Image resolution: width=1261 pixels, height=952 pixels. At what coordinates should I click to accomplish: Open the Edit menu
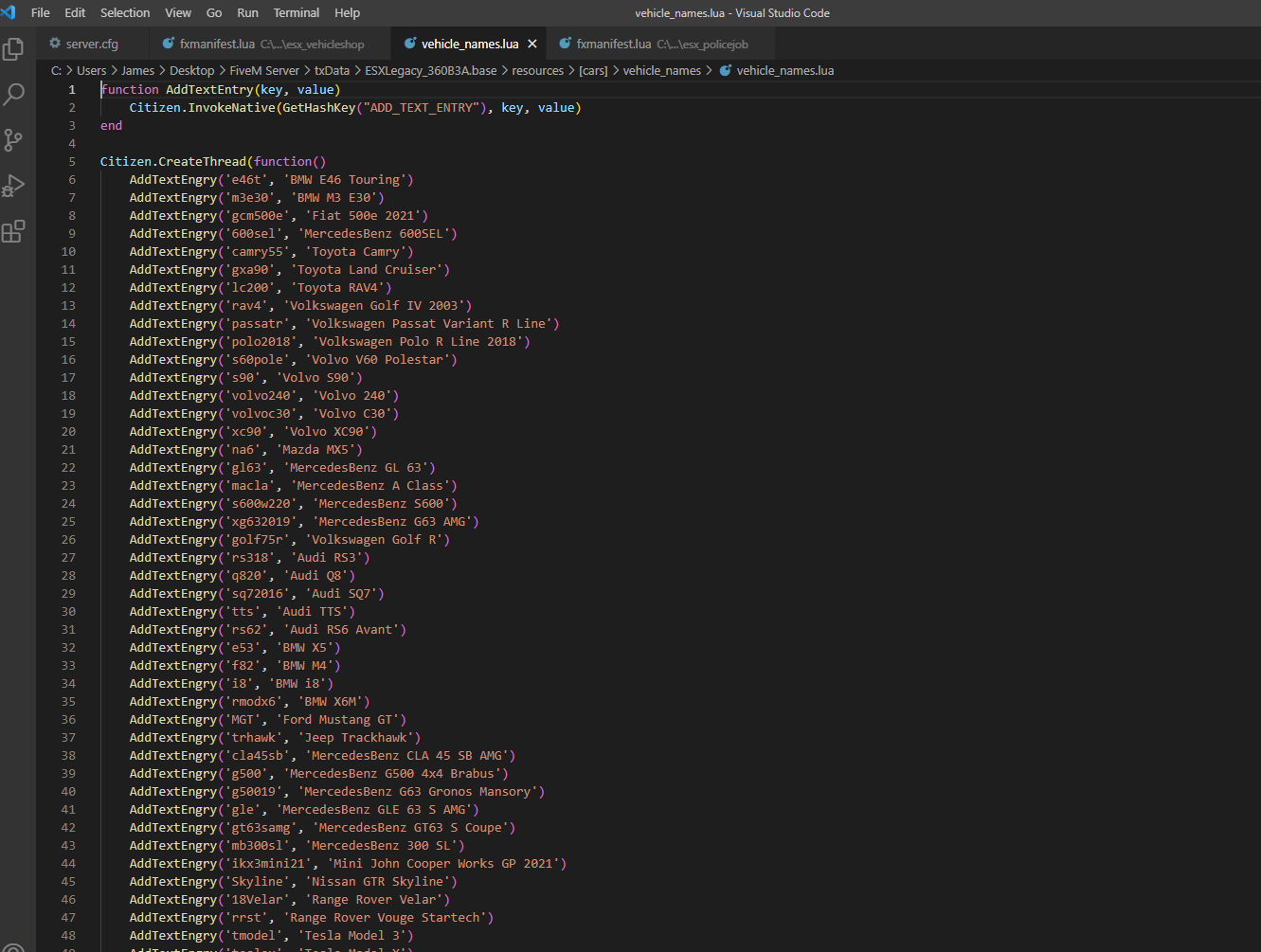click(x=75, y=12)
